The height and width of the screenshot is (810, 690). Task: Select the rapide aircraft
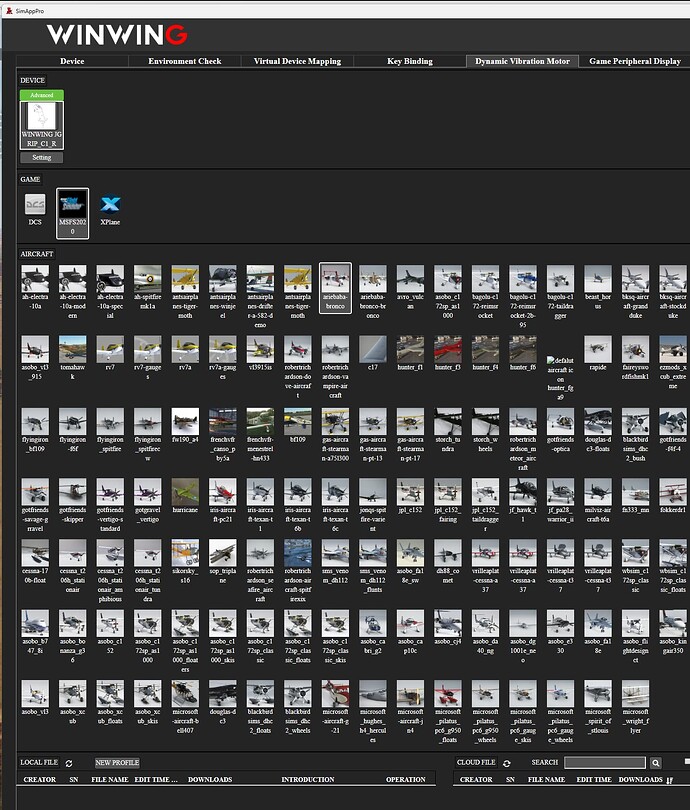(x=598, y=349)
